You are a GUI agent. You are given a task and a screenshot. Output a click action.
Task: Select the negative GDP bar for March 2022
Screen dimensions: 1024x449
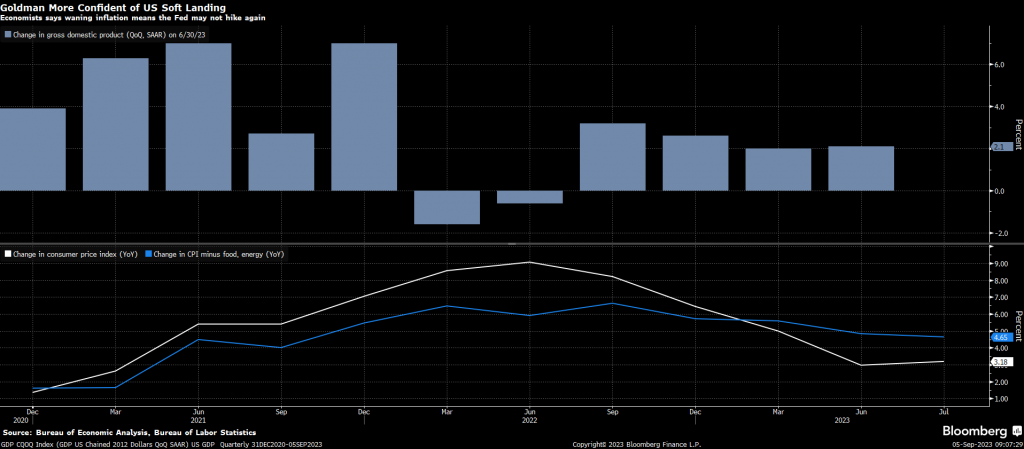[447, 207]
